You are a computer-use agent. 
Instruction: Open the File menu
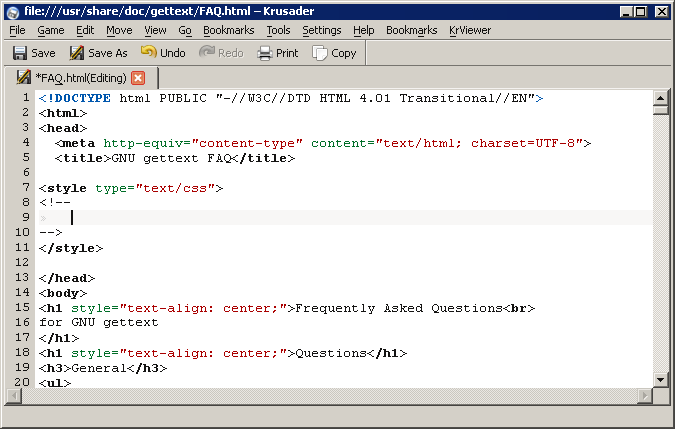point(17,30)
